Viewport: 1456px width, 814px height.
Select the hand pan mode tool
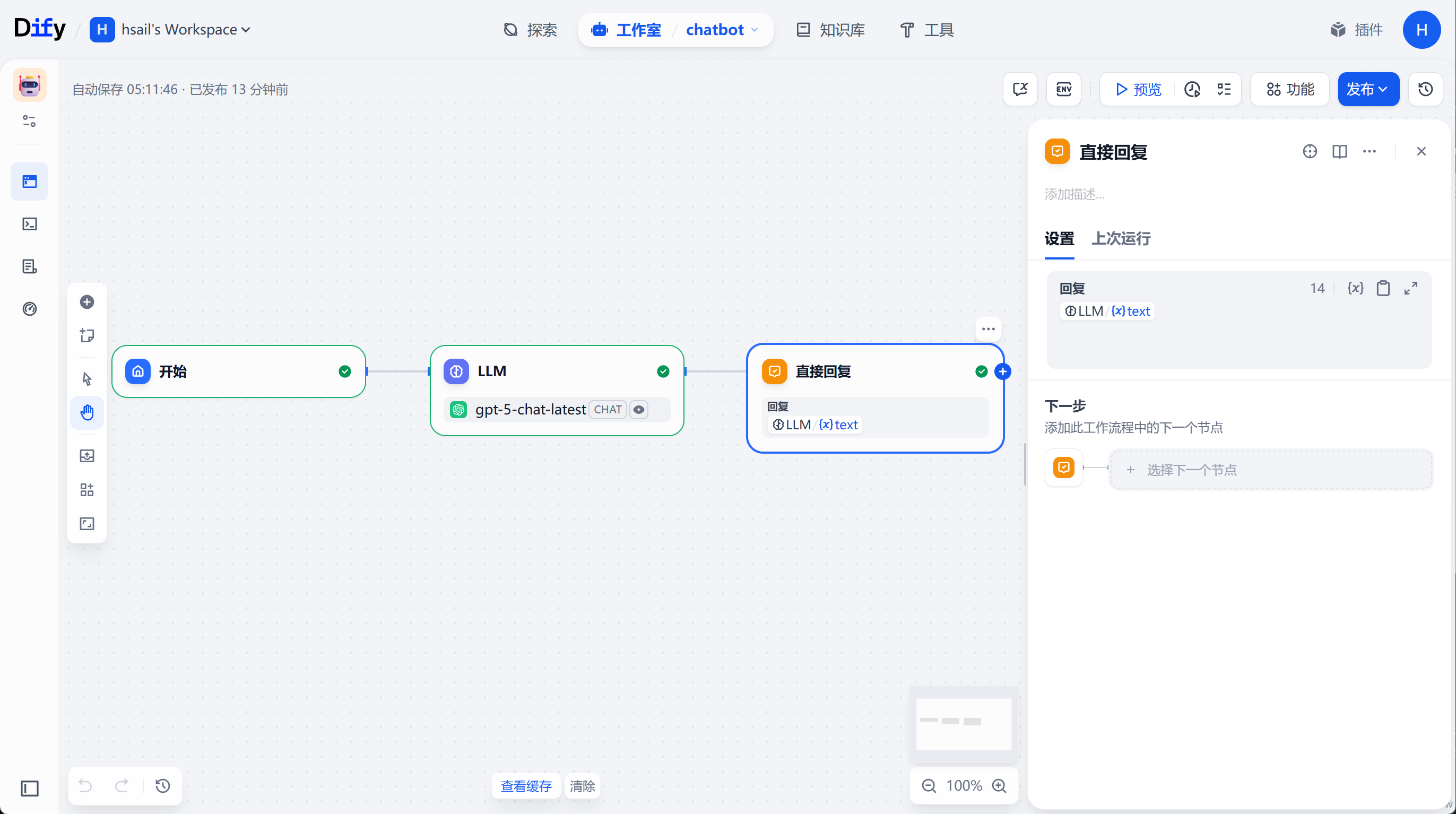click(87, 412)
